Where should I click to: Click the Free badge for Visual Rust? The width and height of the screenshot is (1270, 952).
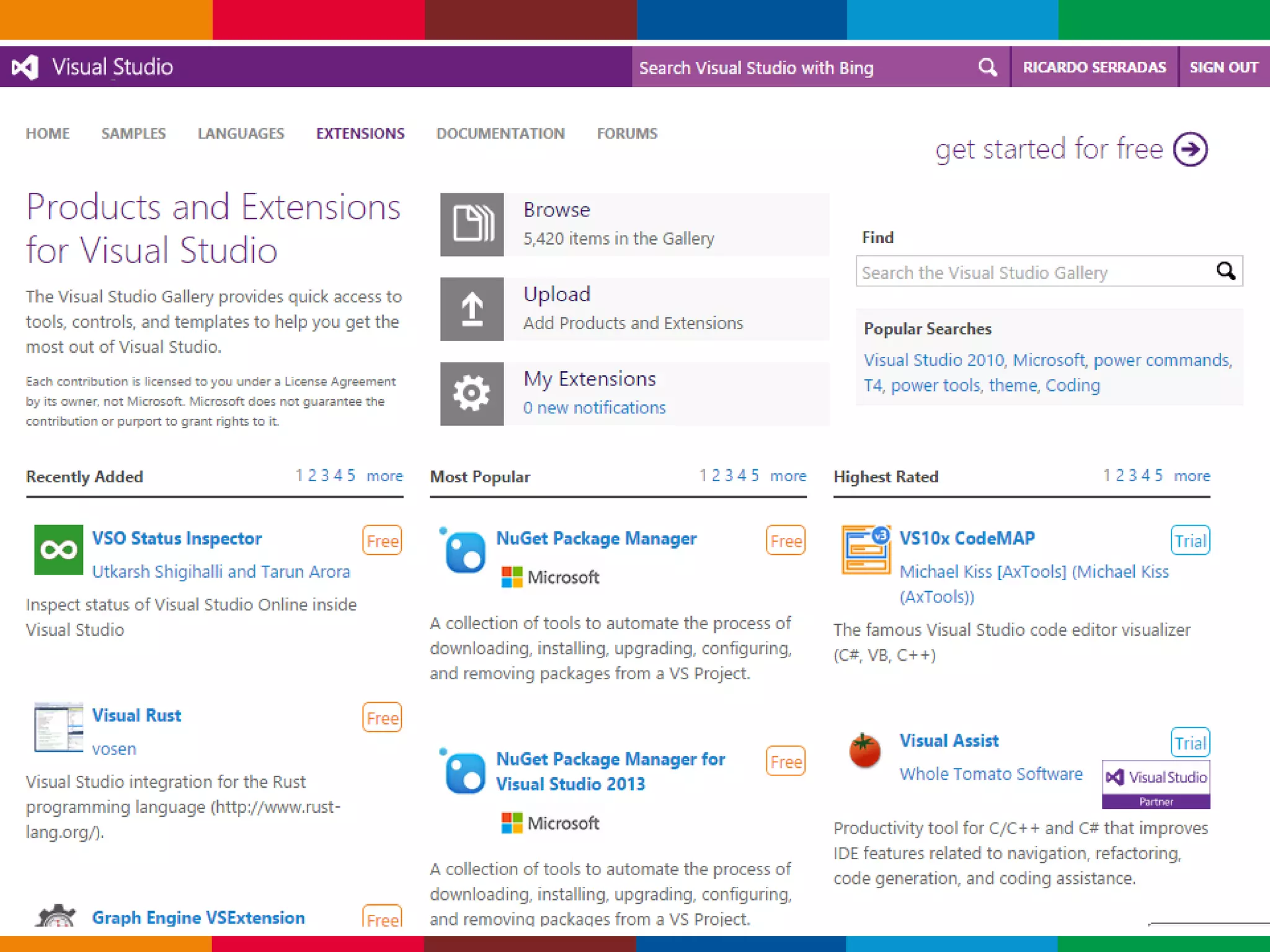pos(382,718)
